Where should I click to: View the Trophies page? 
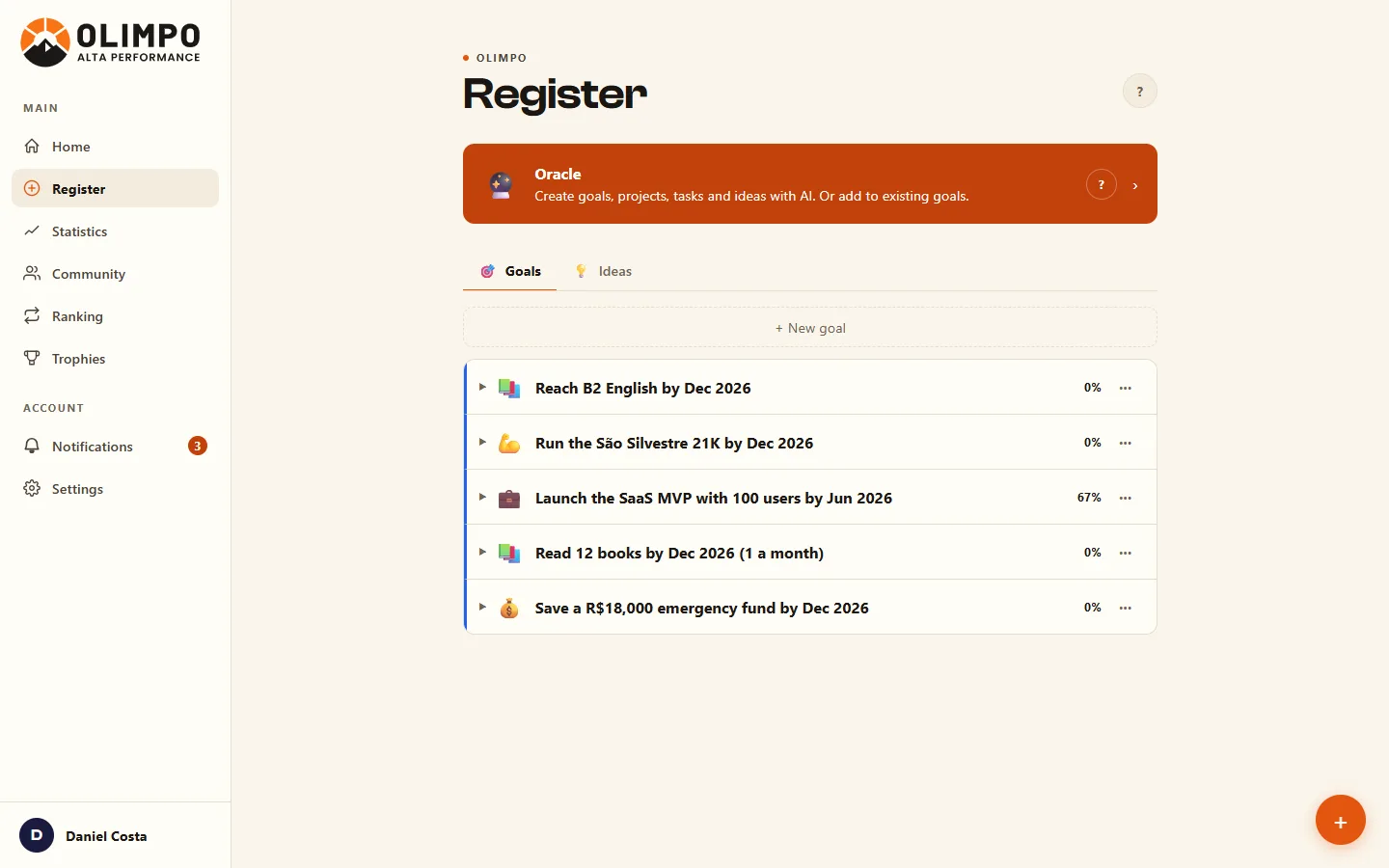pos(115,359)
